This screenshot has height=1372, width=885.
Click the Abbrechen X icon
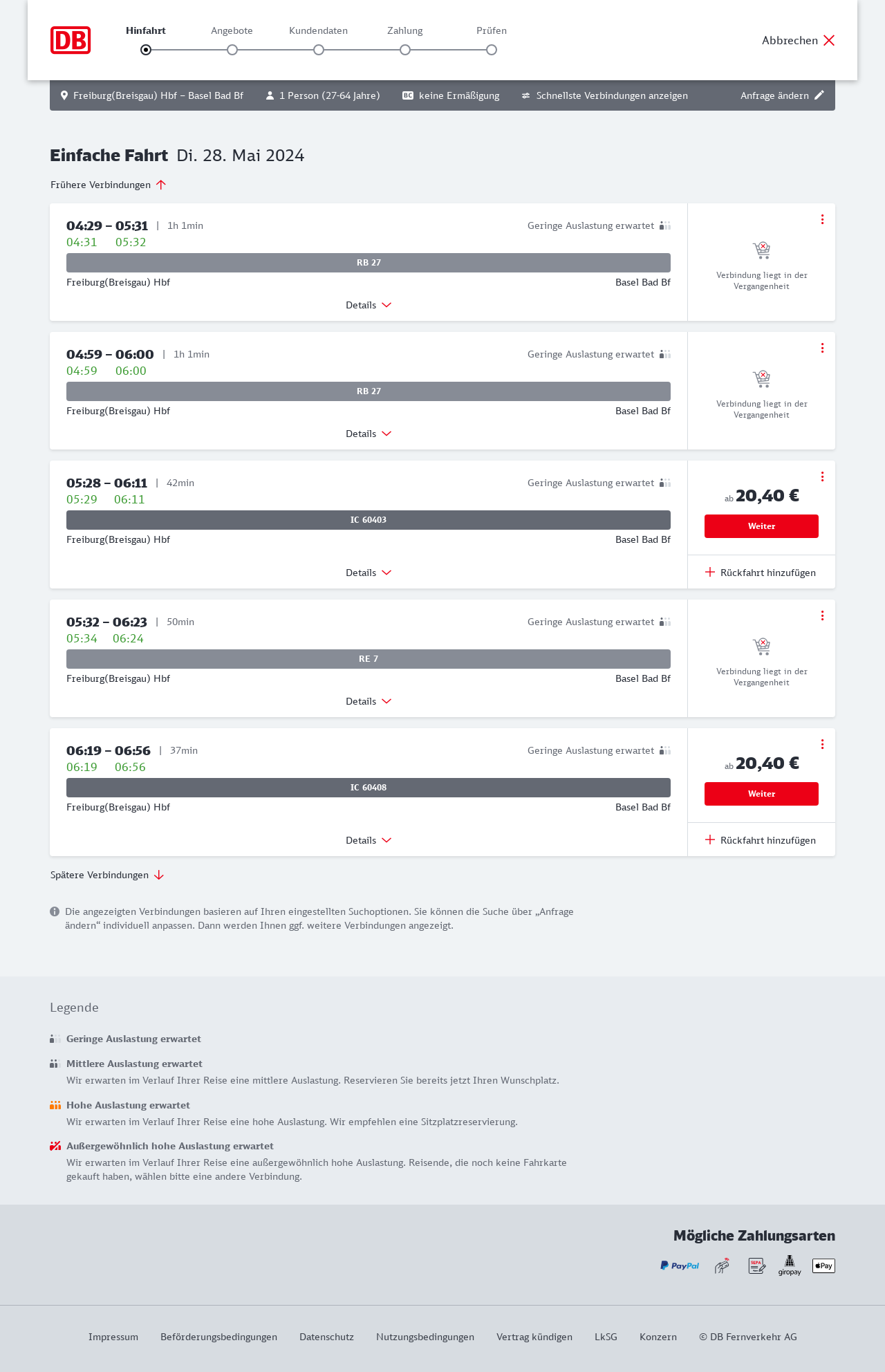(829, 40)
